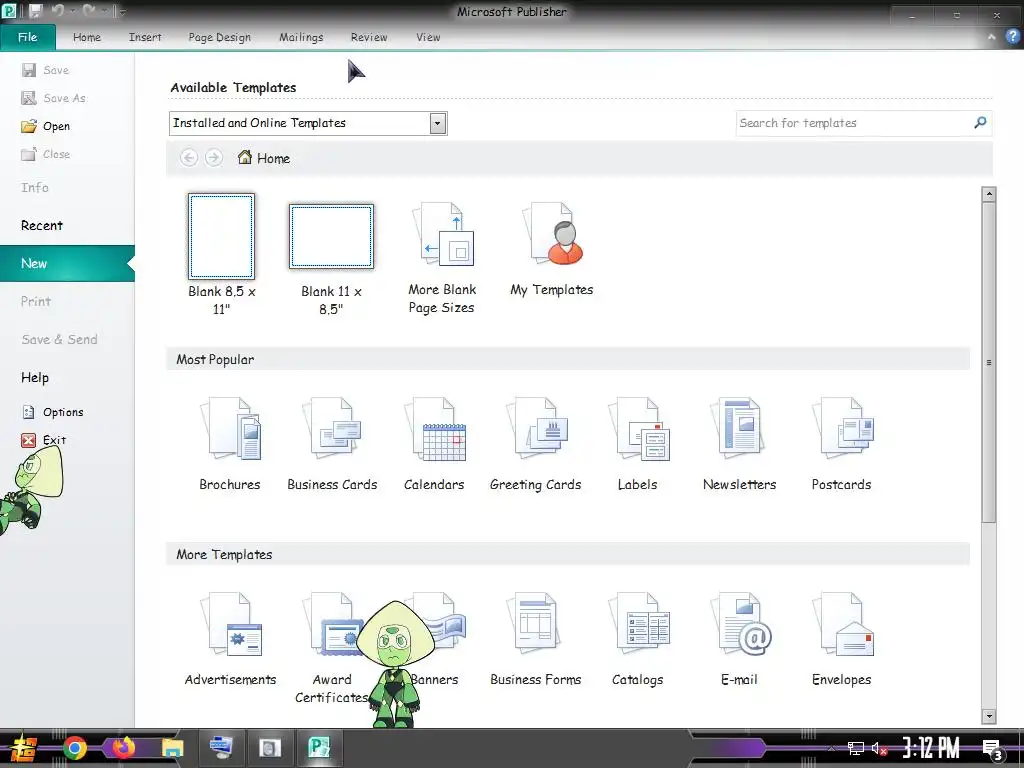Launch Firefox from the taskbar
This screenshot has width=1024, height=768.
click(x=123, y=748)
